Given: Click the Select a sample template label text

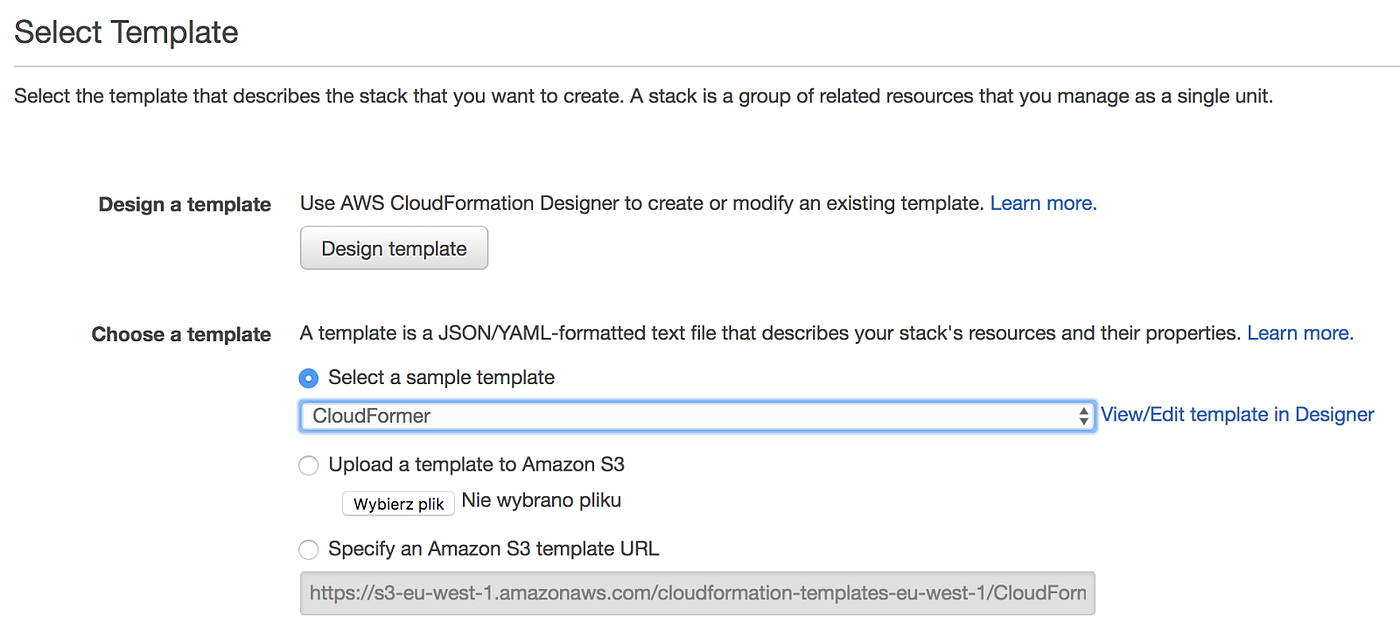Looking at the screenshot, I should point(441,377).
